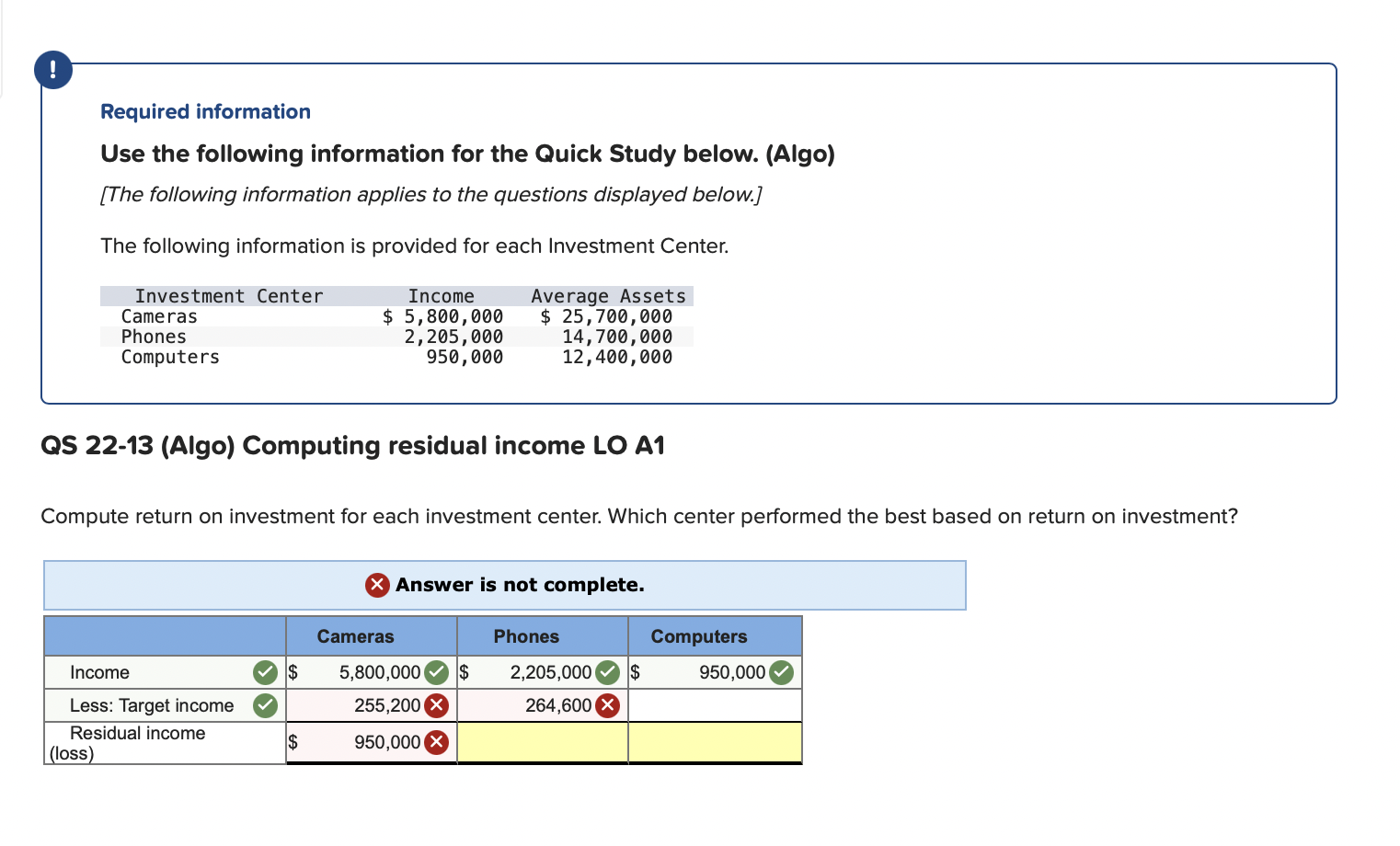Select the yellow Computers residual income cell
Image resolution: width=1400 pixels, height=846 pixels.
(x=715, y=742)
